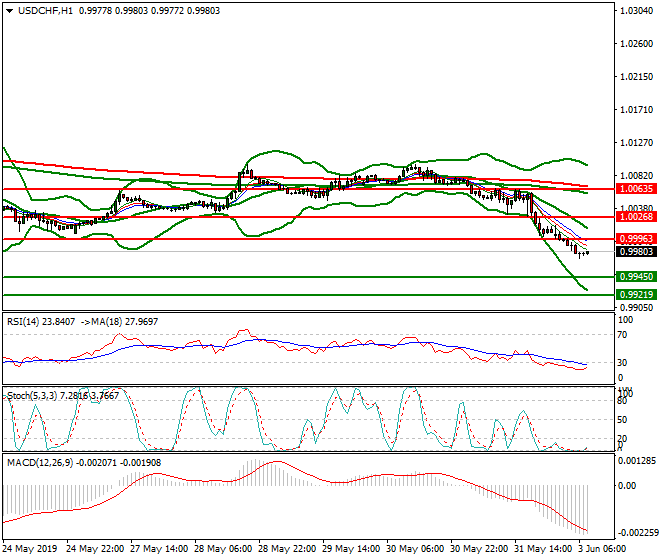Click the RSI 30 level scale label
Screen dimensions: 660x560
coord(622,363)
